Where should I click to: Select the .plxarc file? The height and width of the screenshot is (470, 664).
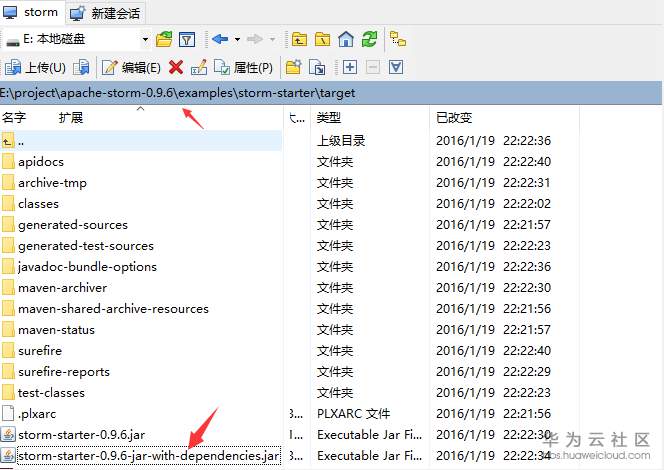(36, 414)
